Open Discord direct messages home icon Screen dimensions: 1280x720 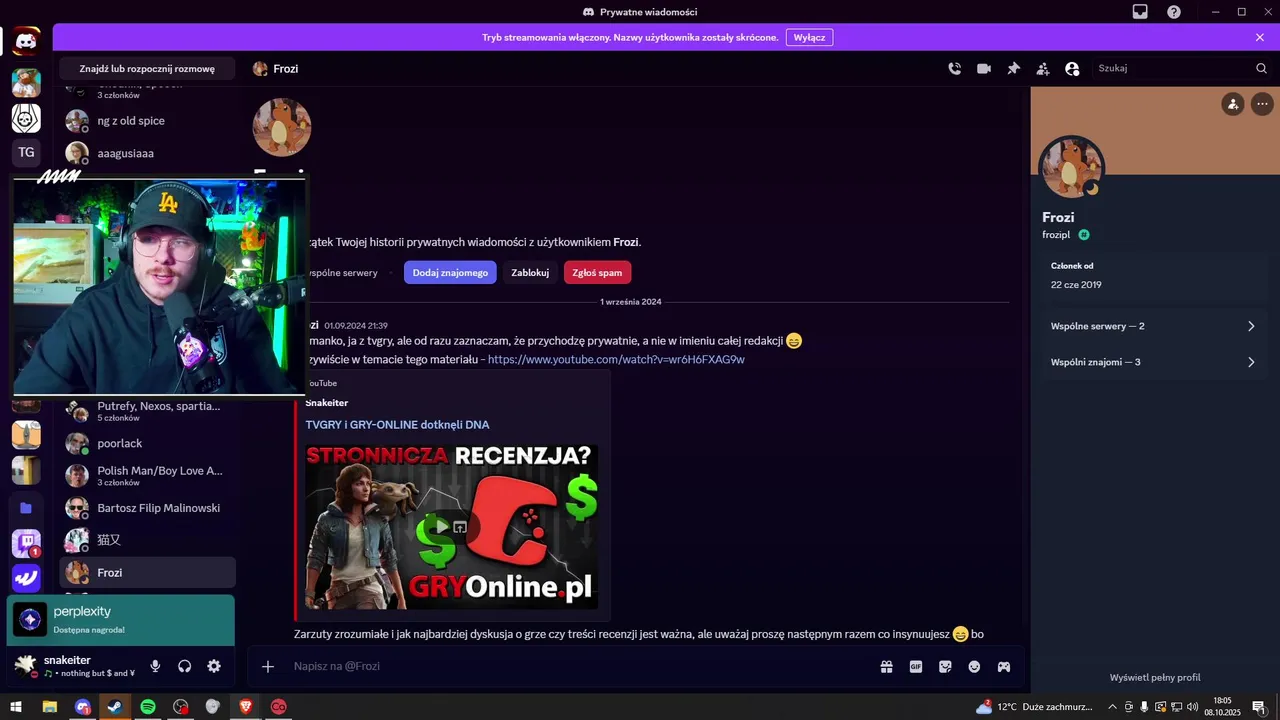(26, 41)
